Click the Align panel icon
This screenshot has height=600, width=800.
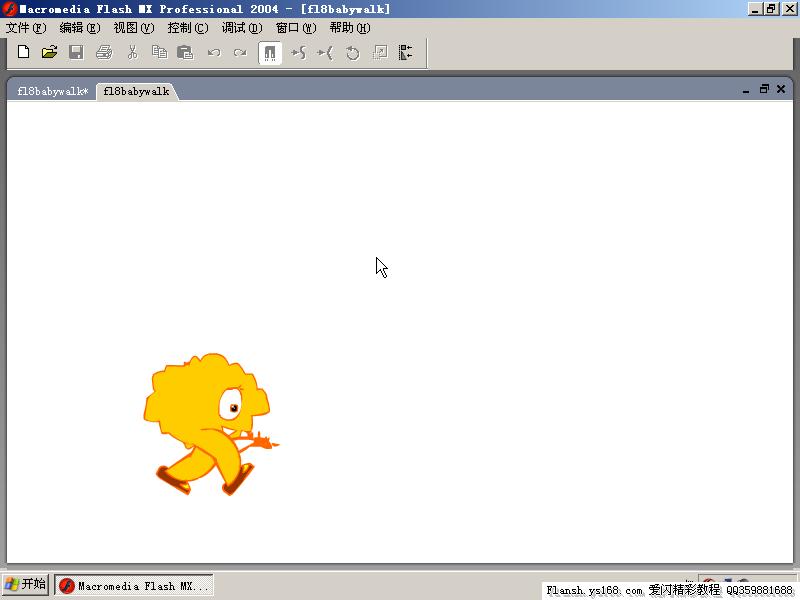406,53
